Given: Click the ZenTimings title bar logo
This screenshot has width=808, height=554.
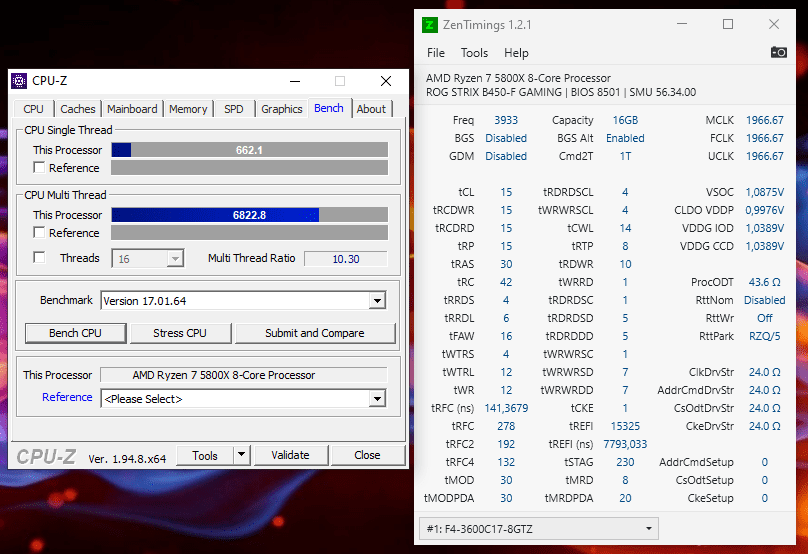Looking at the screenshot, I should pyautogui.click(x=430, y=25).
